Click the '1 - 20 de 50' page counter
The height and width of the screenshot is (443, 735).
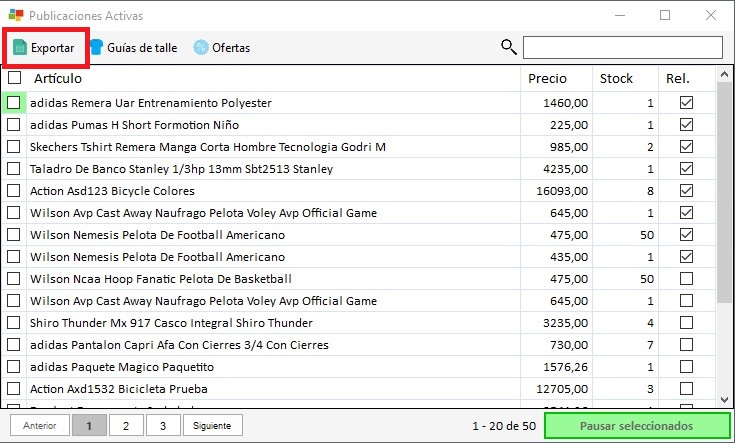click(504, 426)
